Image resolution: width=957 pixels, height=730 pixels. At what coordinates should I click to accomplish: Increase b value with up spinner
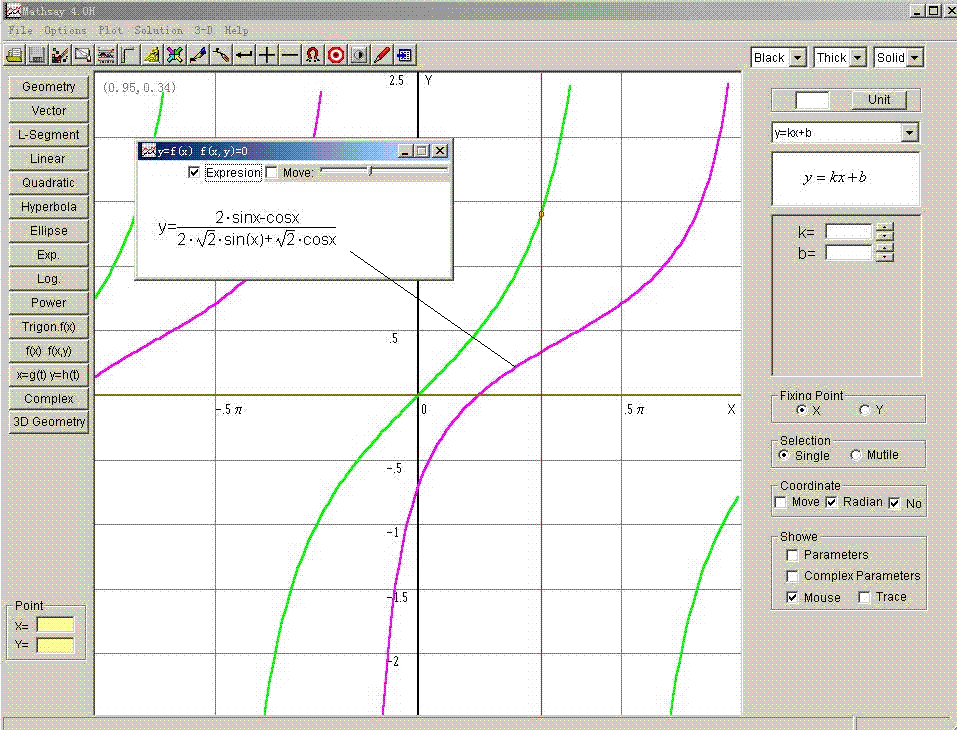(x=884, y=248)
